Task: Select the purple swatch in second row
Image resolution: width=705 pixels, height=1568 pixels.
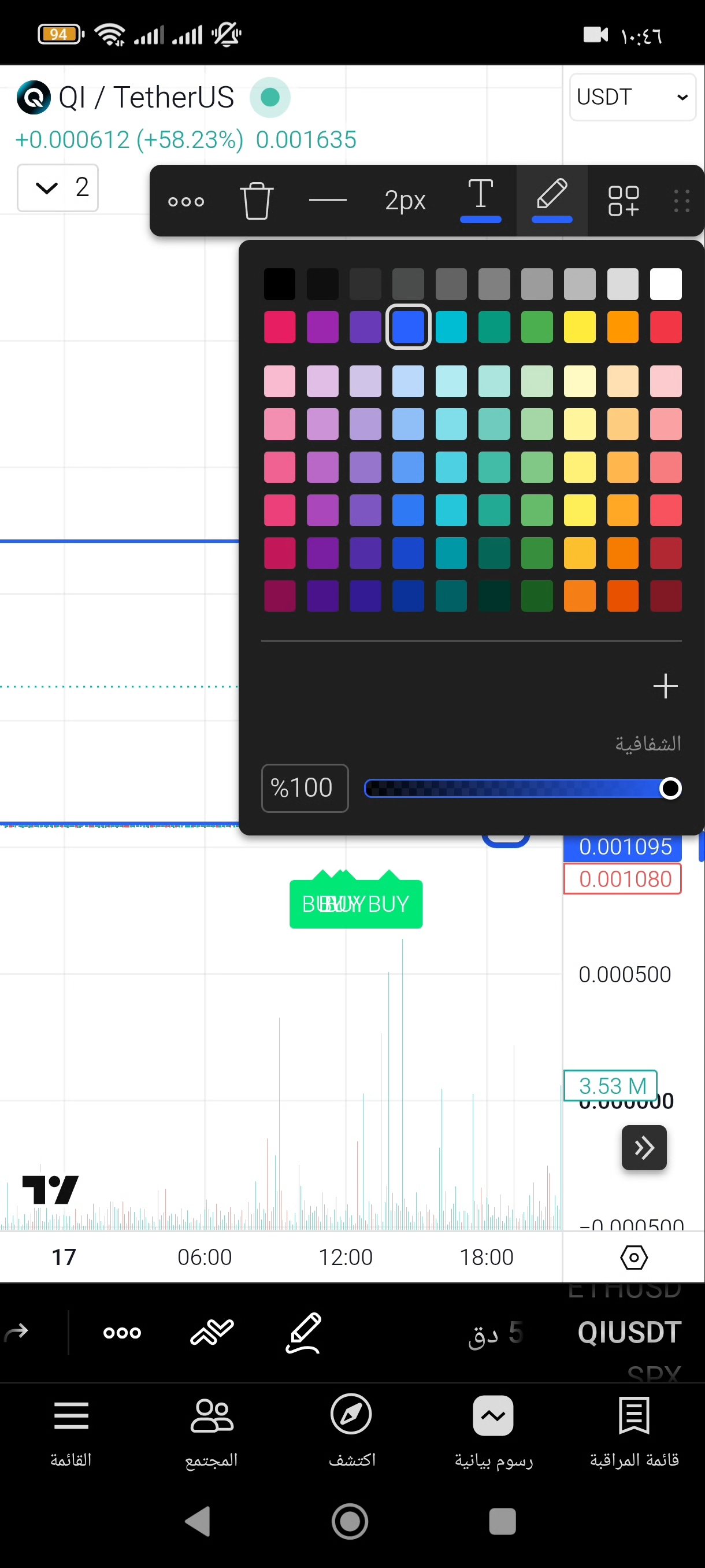Action: pyautogui.click(x=322, y=327)
